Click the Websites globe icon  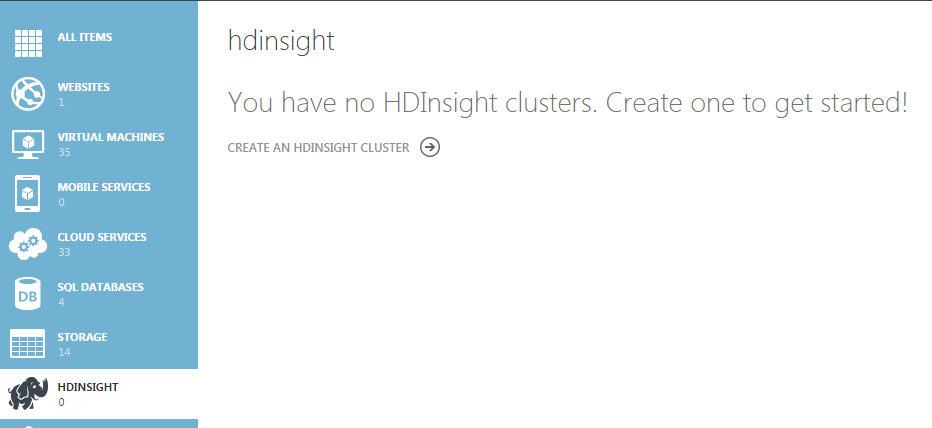pyautogui.click(x=28, y=94)
